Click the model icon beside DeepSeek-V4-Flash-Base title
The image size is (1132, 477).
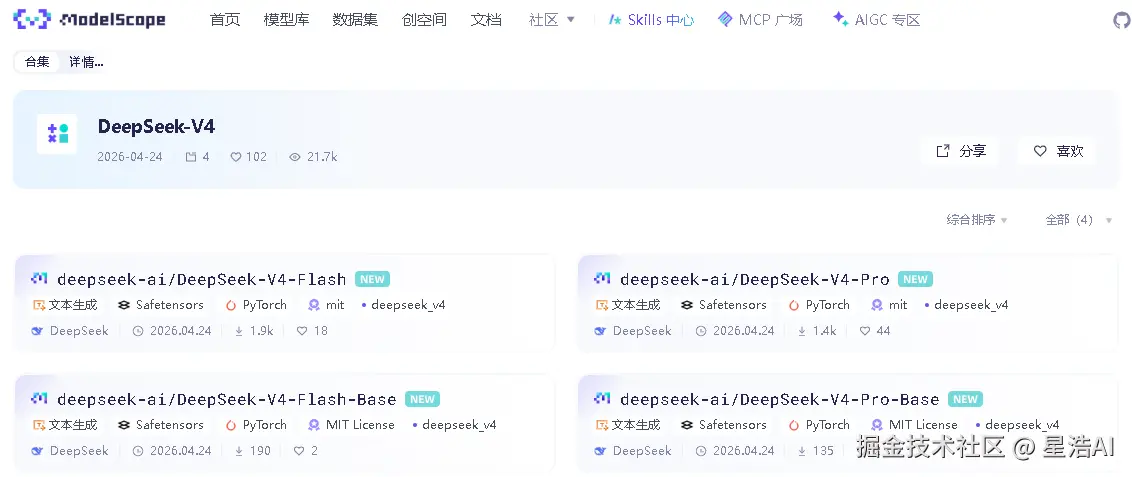point(39,398)
